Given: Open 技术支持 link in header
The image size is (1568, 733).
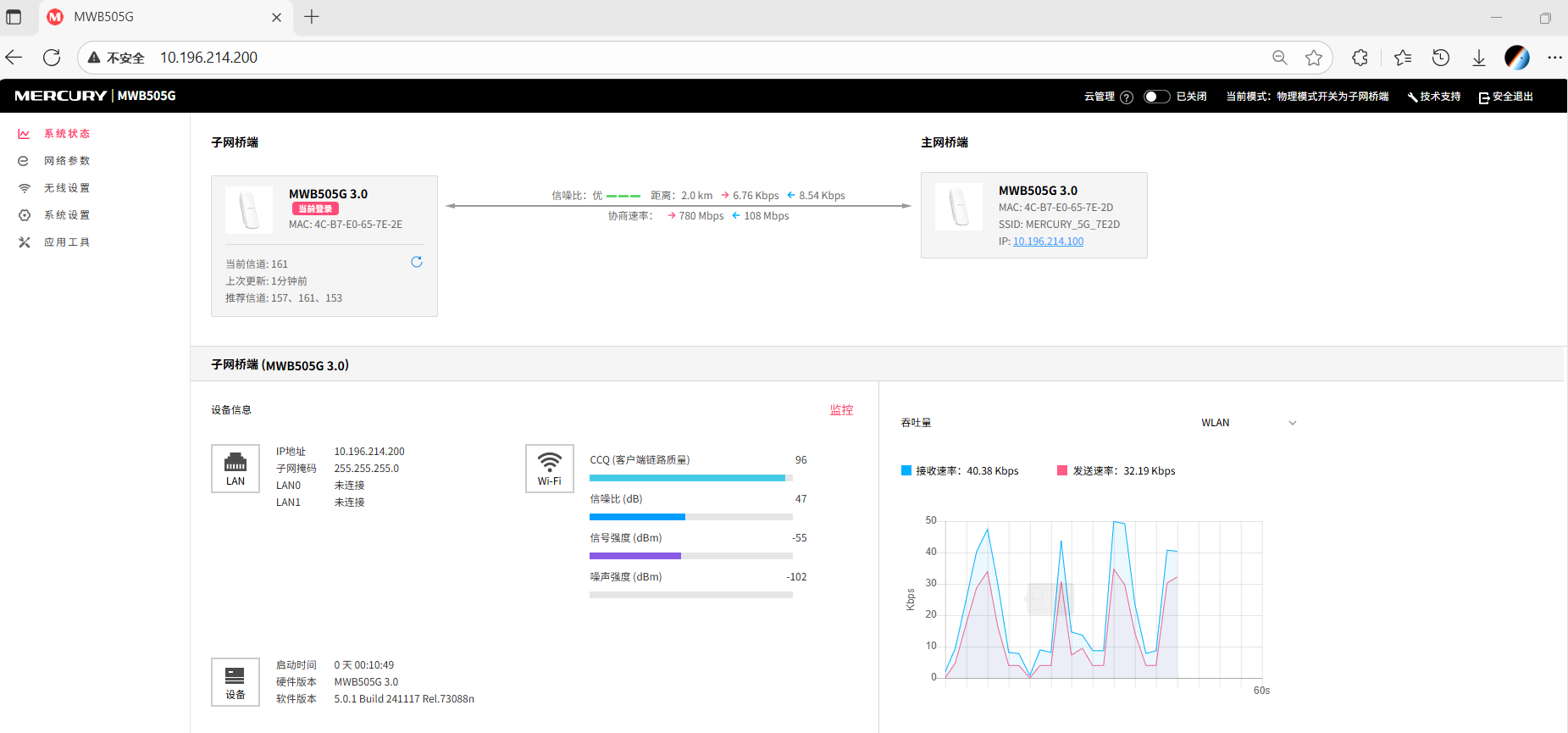Looking at the screenshot, I should point(1434,97).
